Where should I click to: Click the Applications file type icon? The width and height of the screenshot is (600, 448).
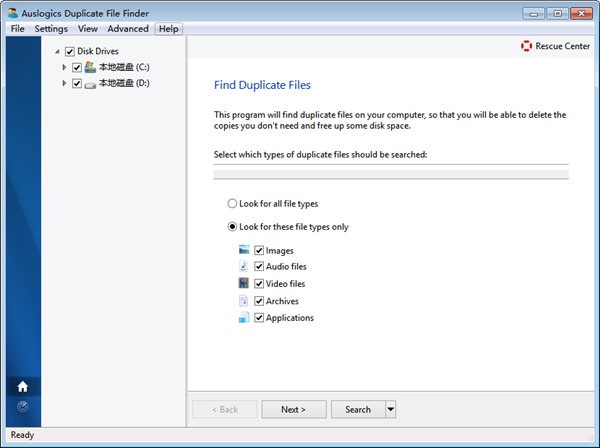tap(244, 318)
